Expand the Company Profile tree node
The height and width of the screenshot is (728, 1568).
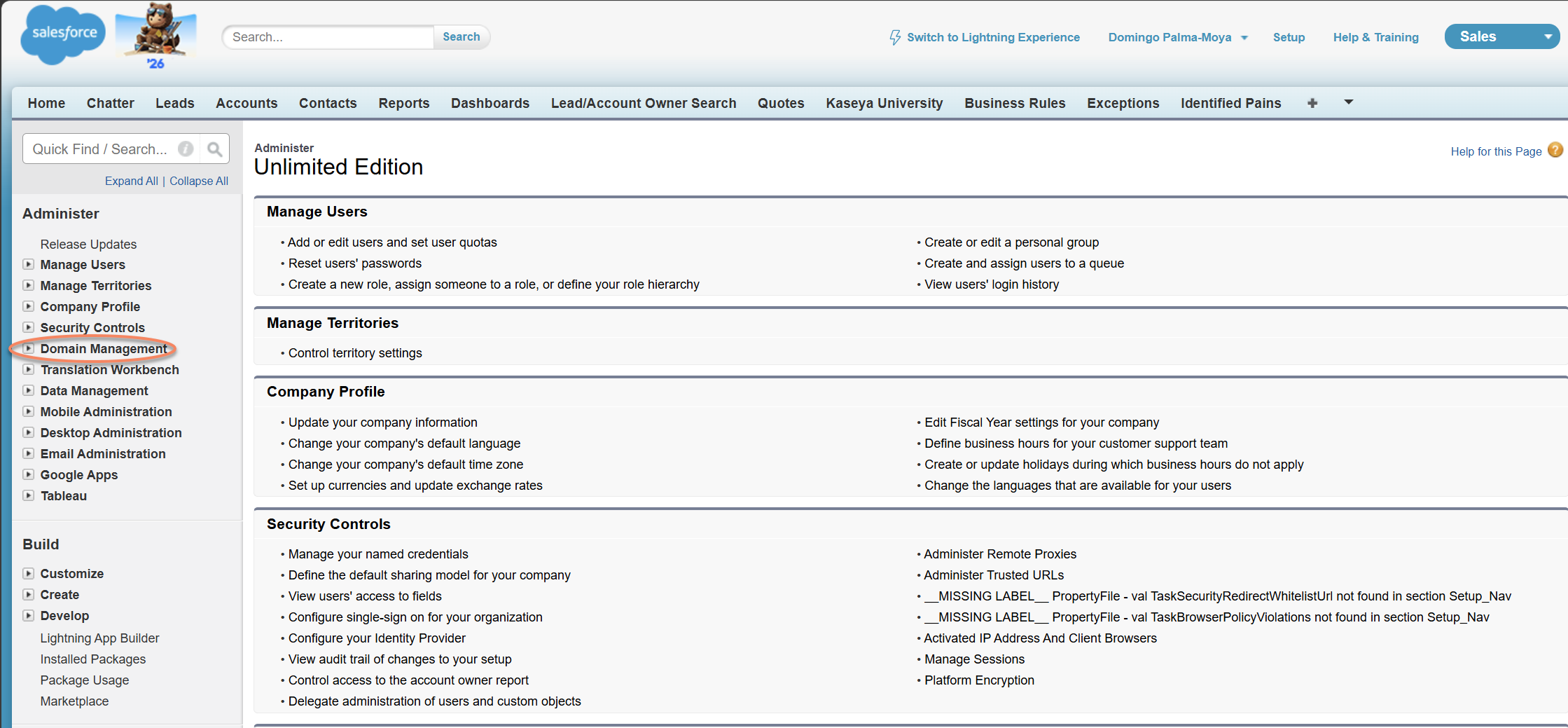29,306
